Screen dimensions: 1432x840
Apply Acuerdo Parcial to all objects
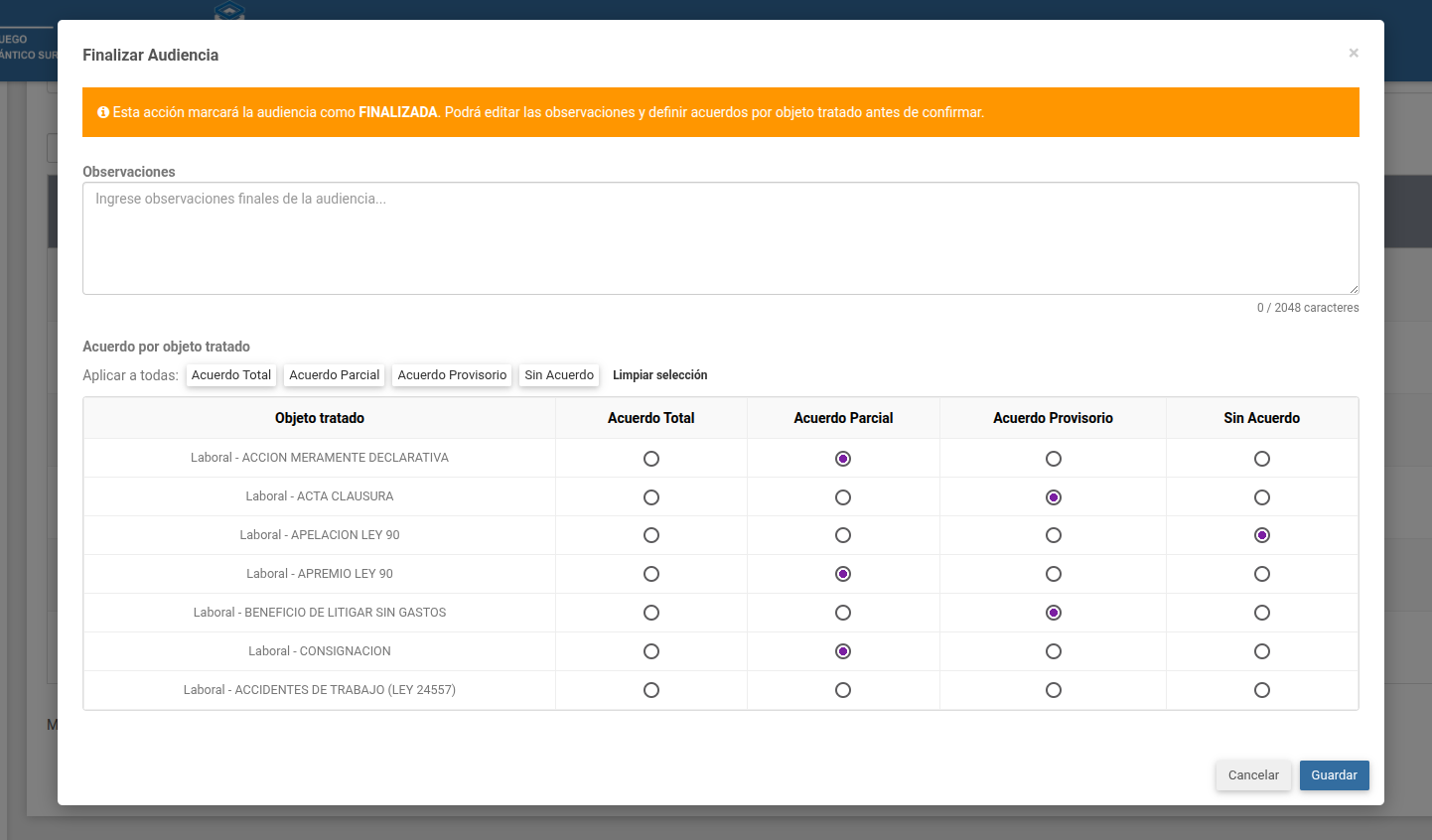335,375
